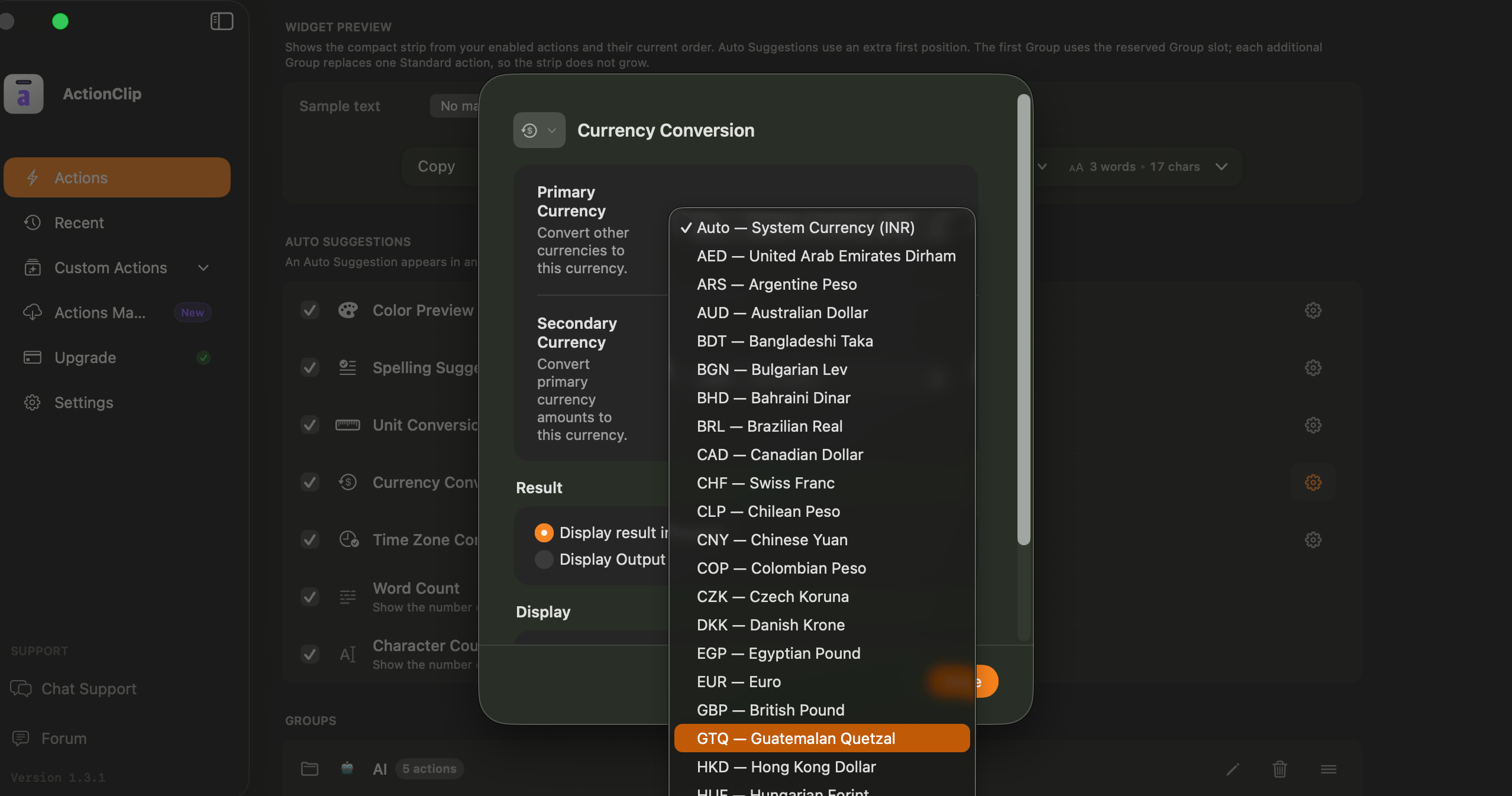The image size is (1512, 796).
Task: Click the Recent clock icon
Action: click(33, 222)
